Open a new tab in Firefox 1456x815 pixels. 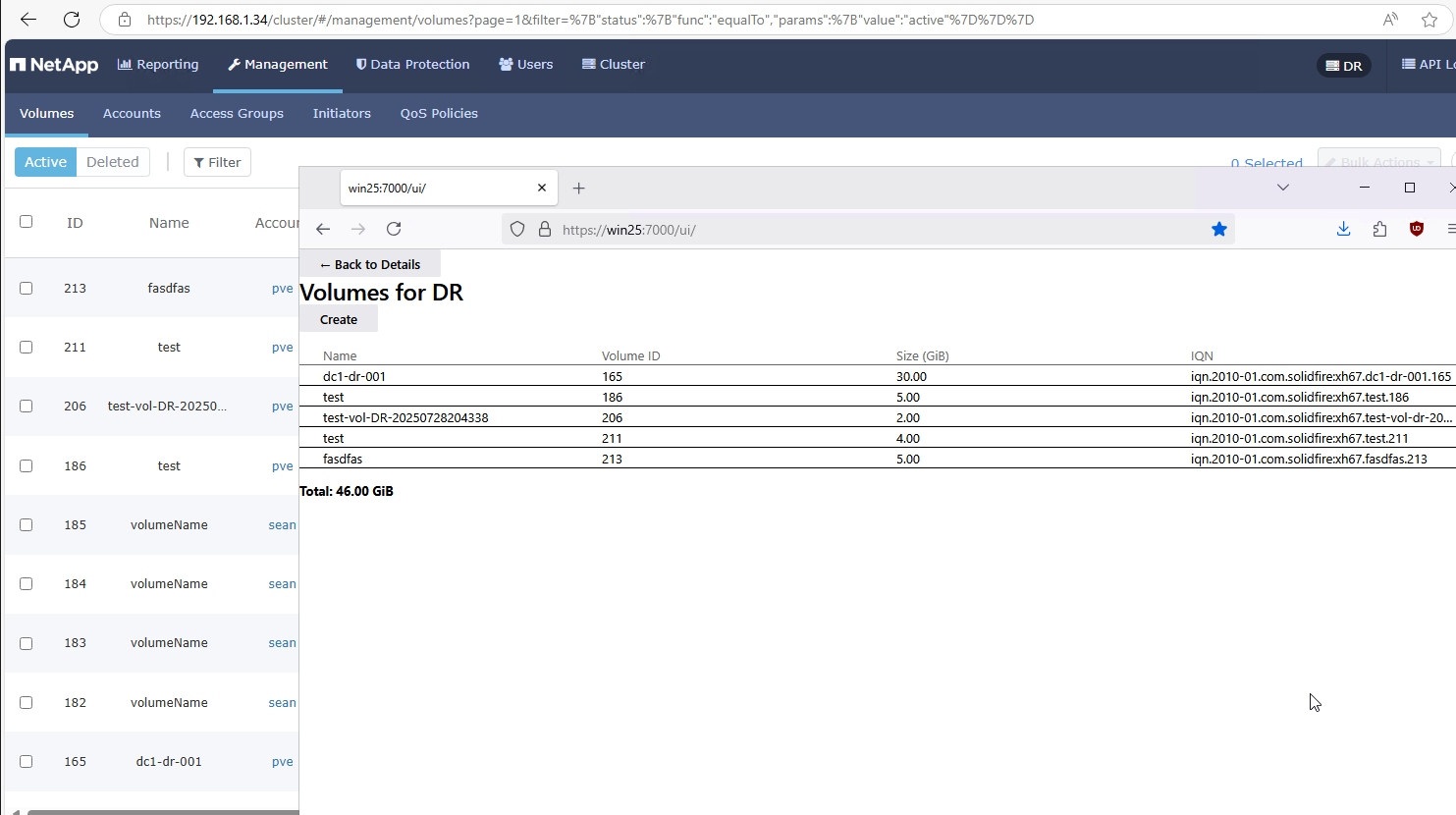coord(579,188)
